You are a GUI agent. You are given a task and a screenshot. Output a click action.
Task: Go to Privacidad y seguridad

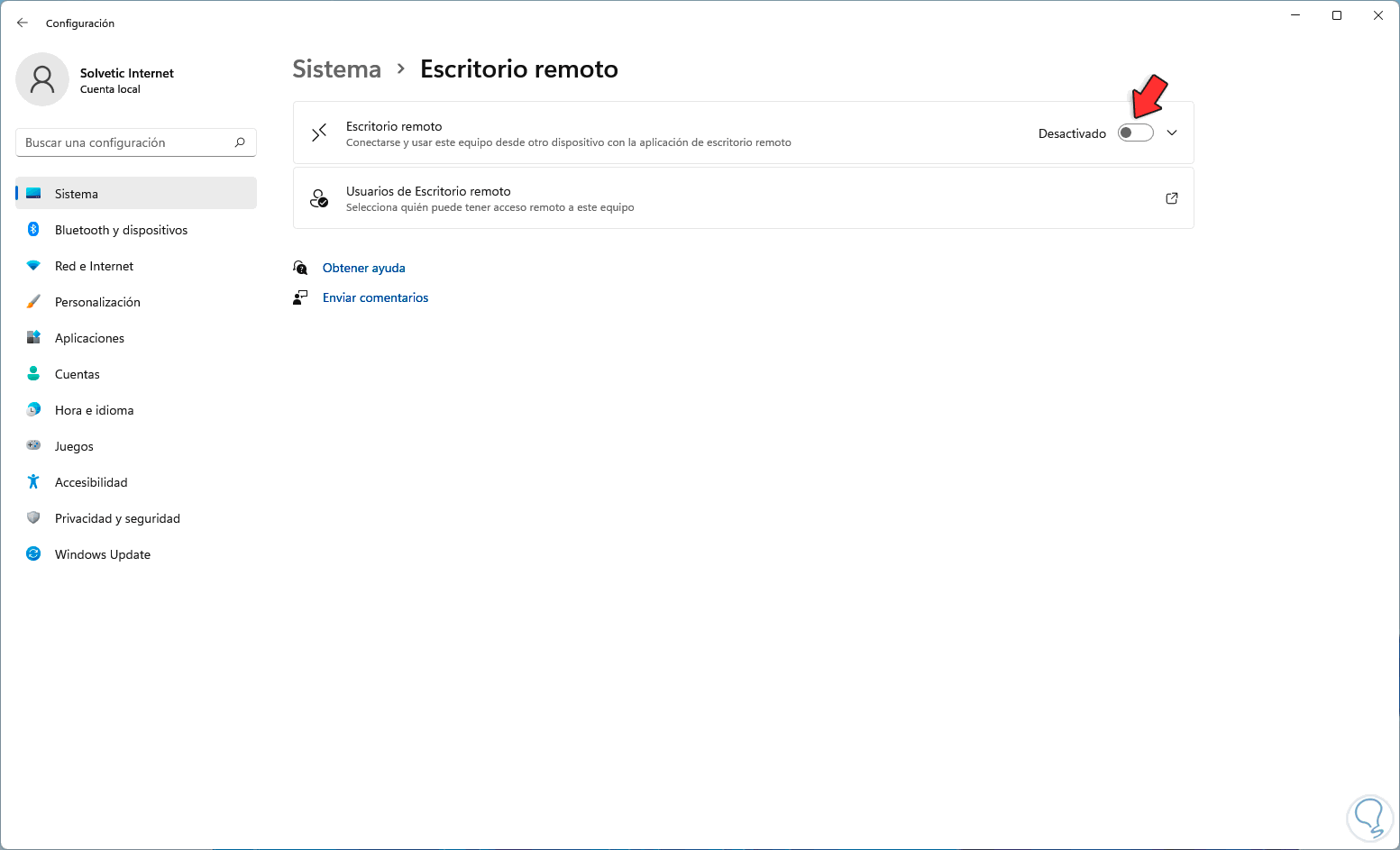coord(117,518)
